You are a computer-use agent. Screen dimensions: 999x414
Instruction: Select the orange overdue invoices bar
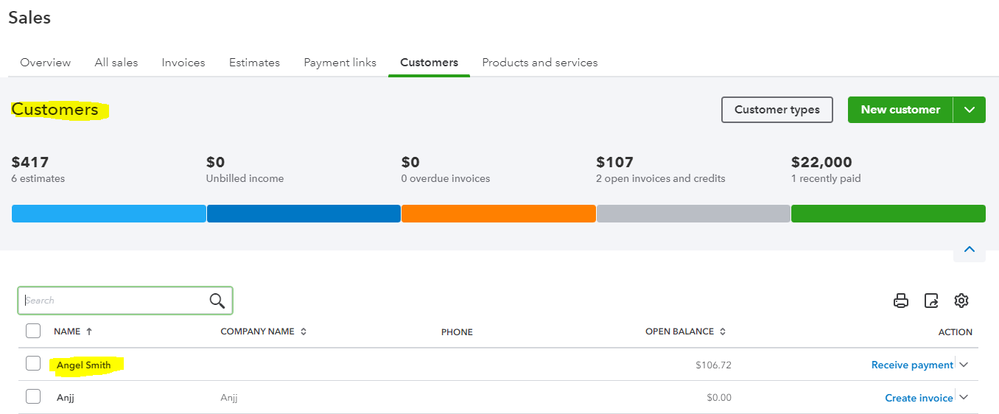(498, 213)
